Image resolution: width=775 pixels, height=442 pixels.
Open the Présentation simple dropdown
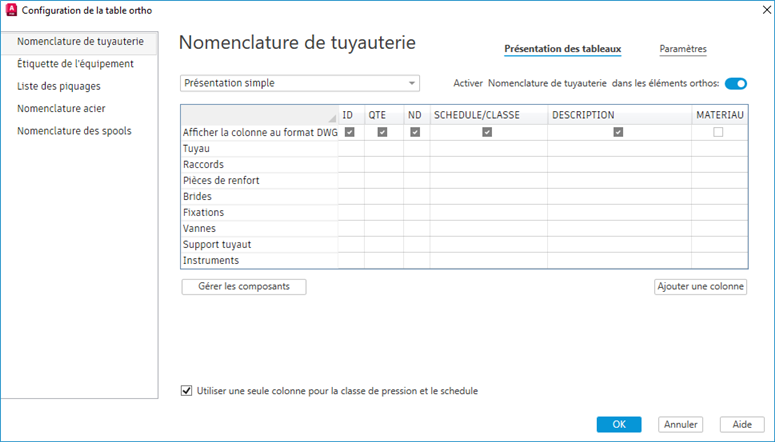point(300,83)
